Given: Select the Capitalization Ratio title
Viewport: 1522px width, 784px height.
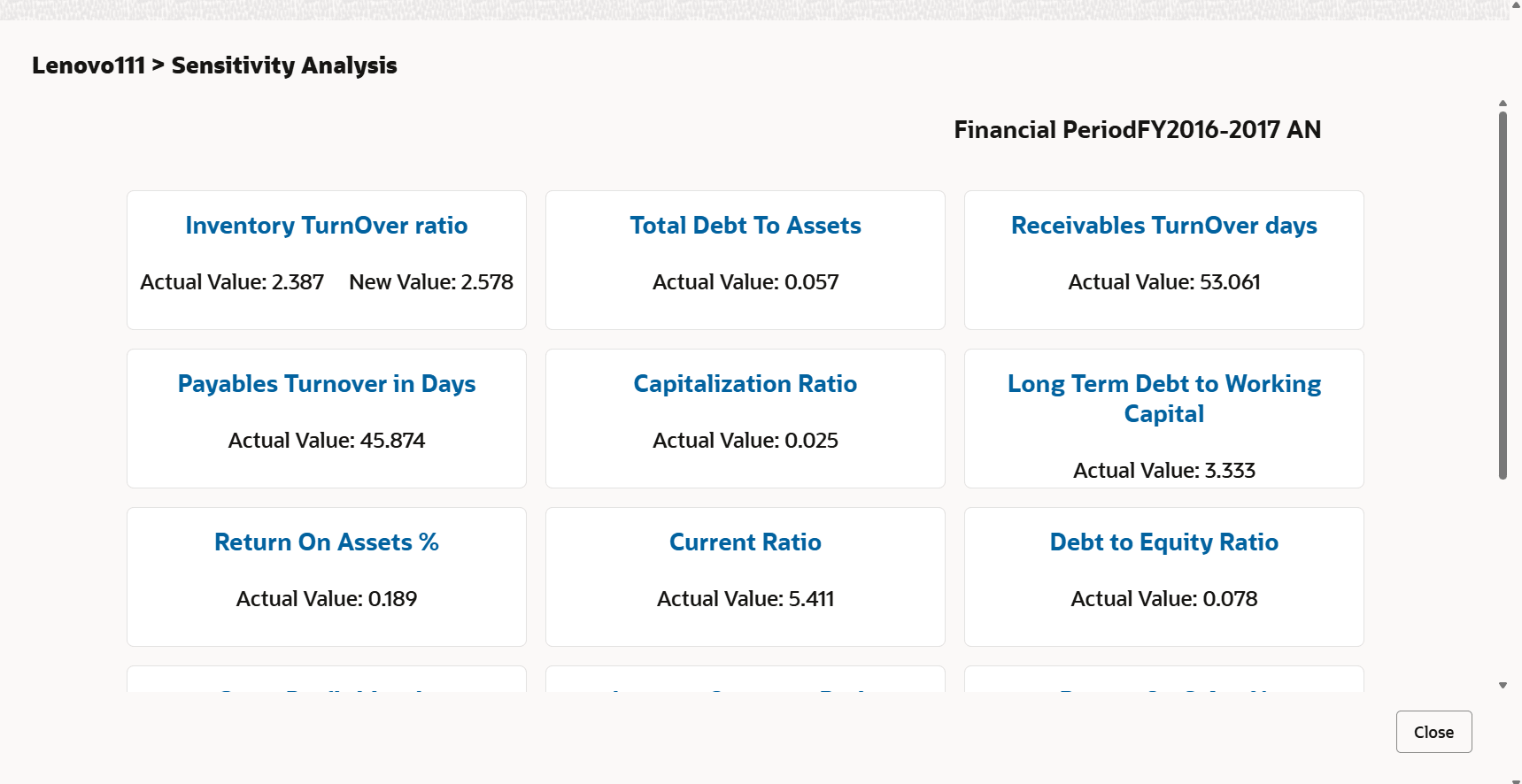Looking at the screenshot, I should pyautogui.click(x=746, y=384).
